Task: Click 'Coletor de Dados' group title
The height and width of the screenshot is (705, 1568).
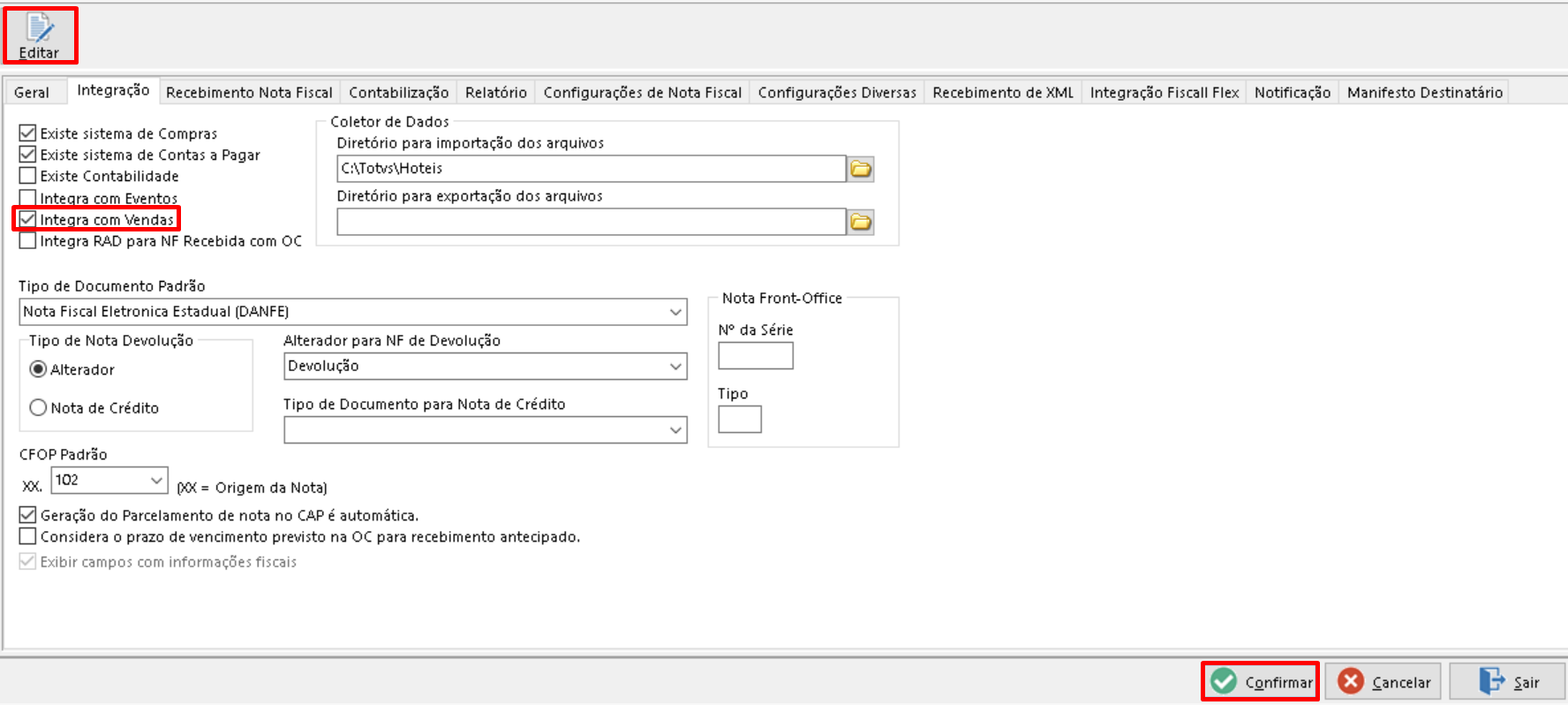Action: (389, 122)
